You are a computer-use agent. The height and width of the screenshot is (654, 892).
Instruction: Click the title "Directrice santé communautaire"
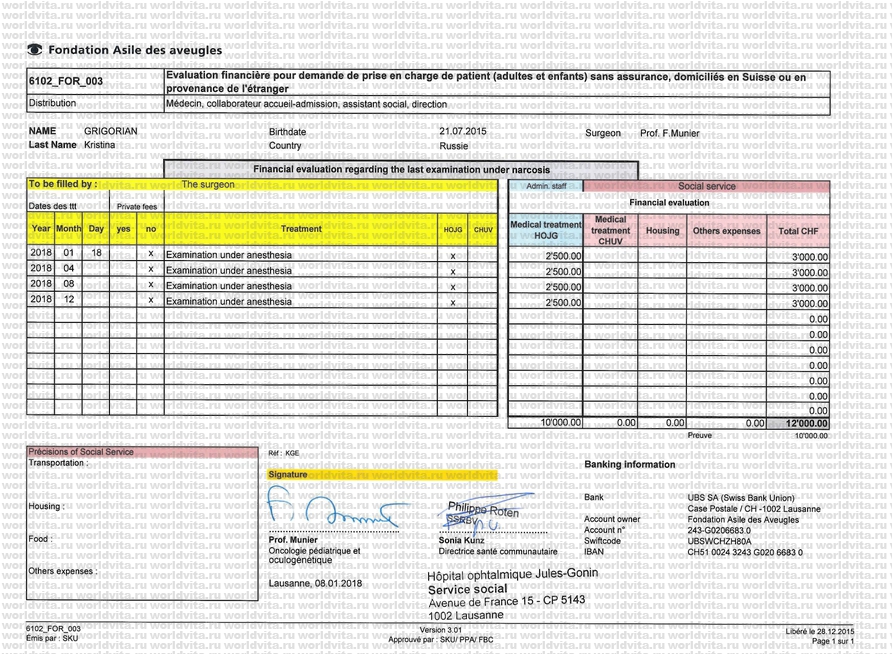498,551
